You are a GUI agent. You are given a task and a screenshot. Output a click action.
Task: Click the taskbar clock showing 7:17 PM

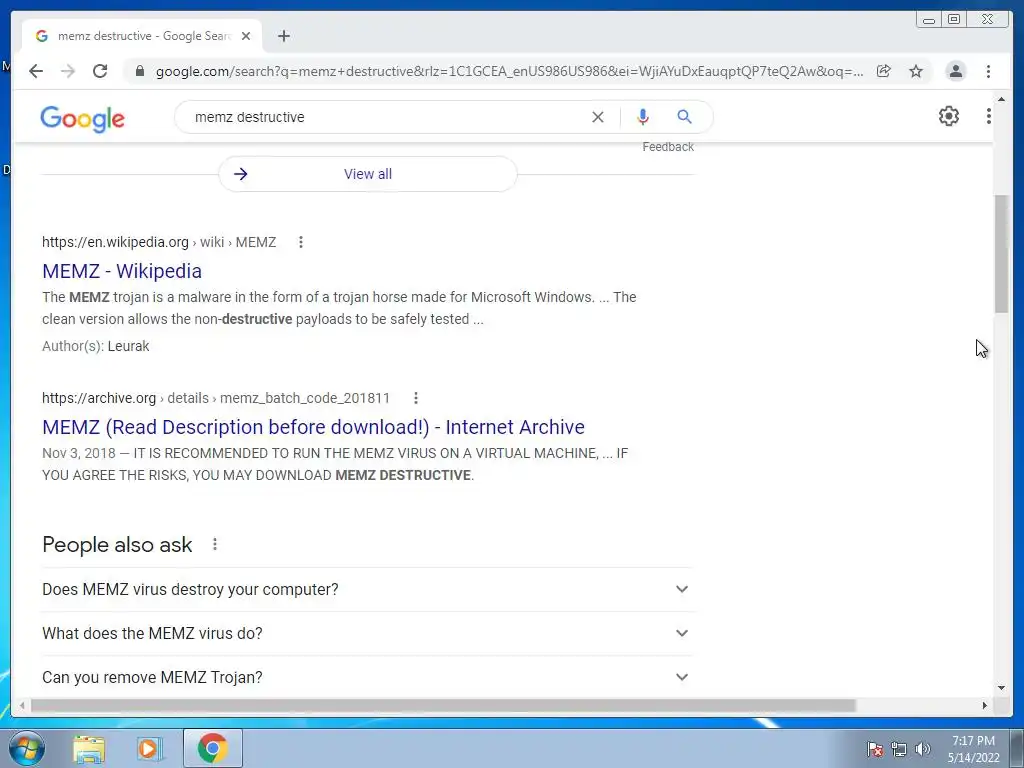click(973, 749)
